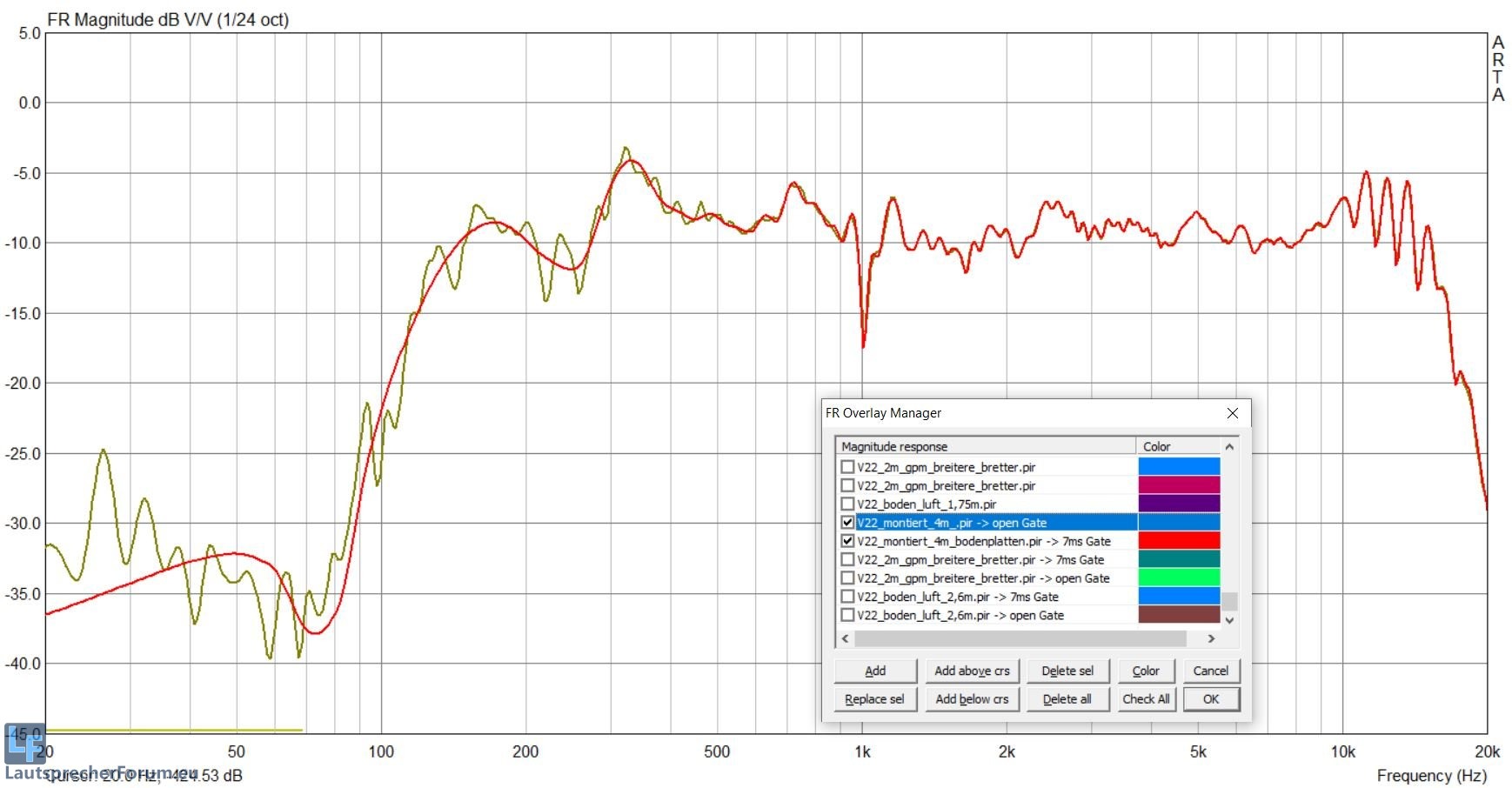Click the Magnitude response column header
1512x788 pixels.
pos(983,446)
